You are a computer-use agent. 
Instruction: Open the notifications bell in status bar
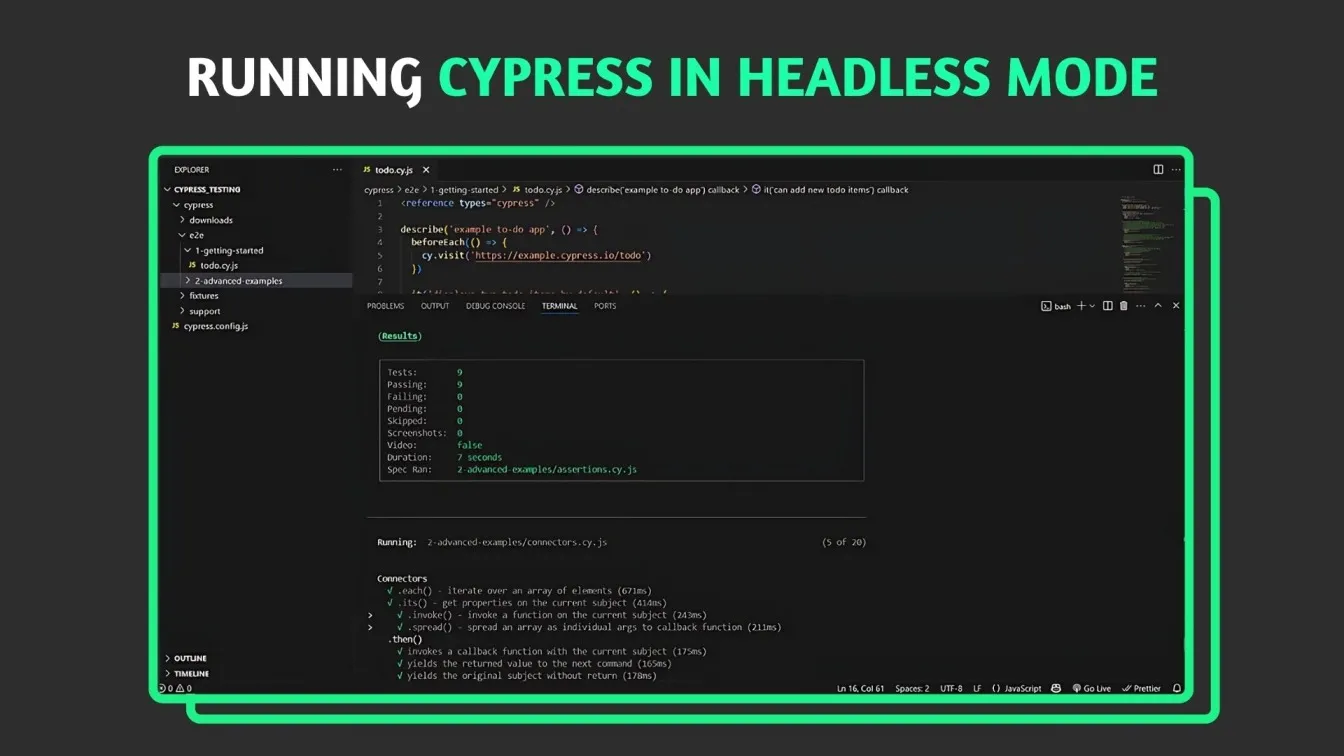point(1177,688)
